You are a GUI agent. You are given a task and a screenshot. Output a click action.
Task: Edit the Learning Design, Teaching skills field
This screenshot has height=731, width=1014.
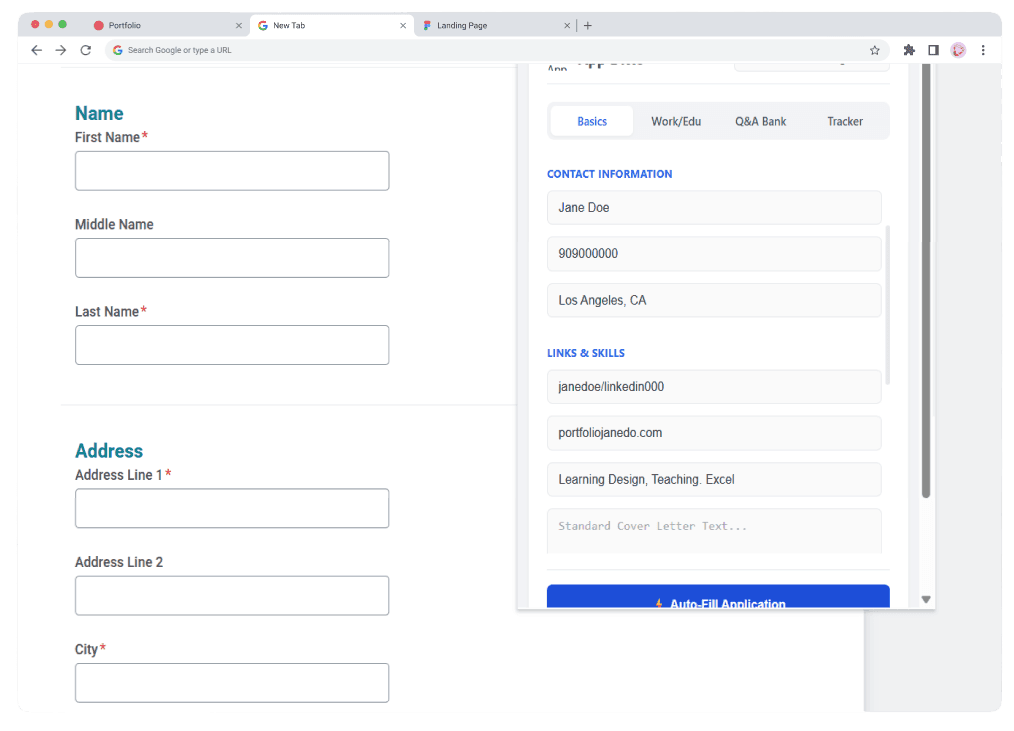[714, 479]
